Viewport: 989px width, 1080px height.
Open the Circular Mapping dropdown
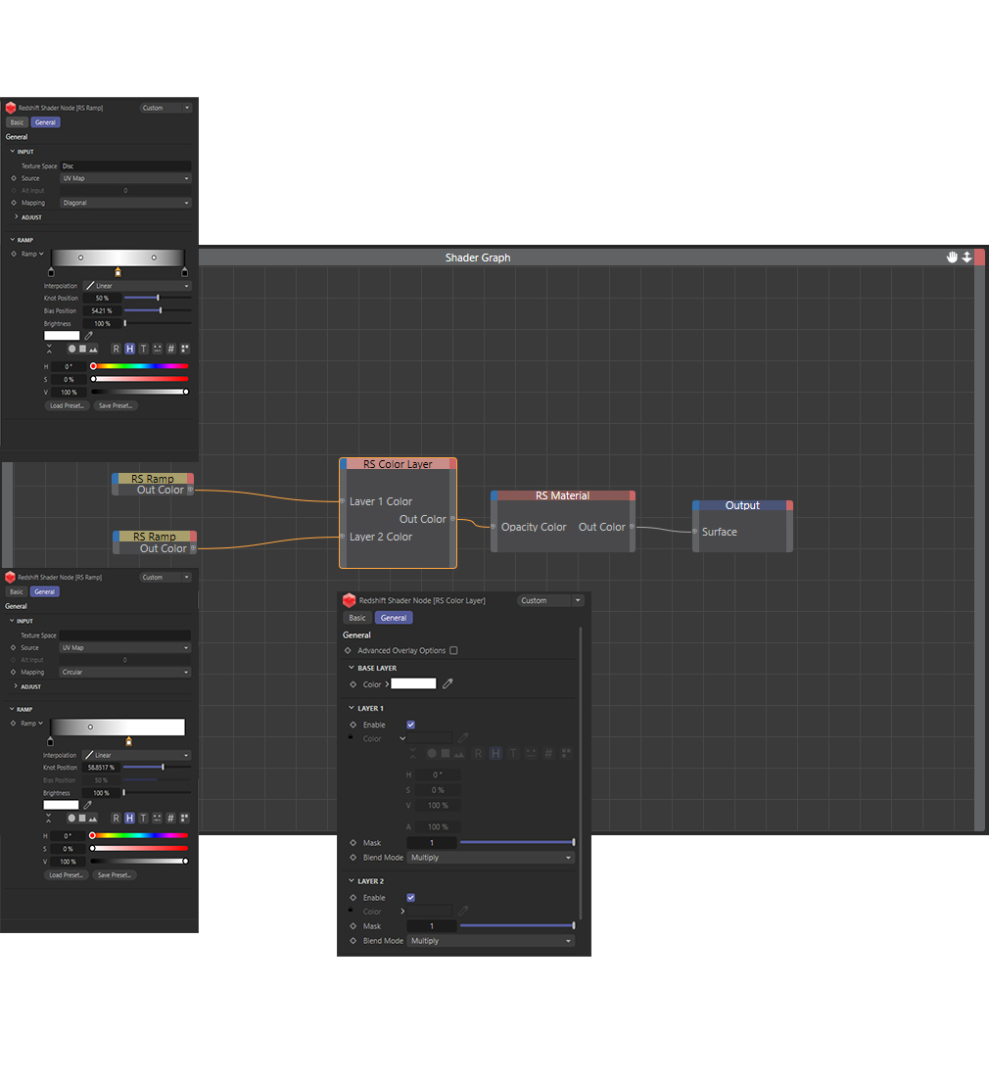125,672
